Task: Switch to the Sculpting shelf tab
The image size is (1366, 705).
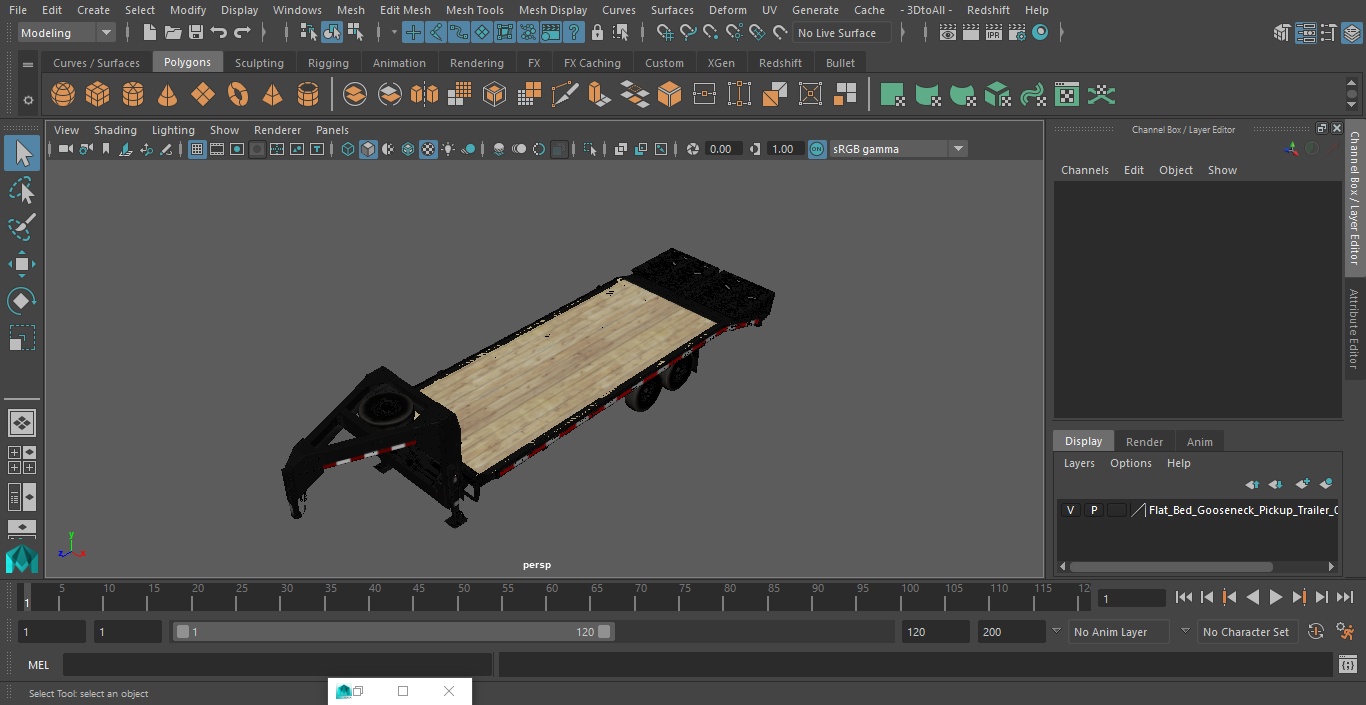Action: click(259, 63)
